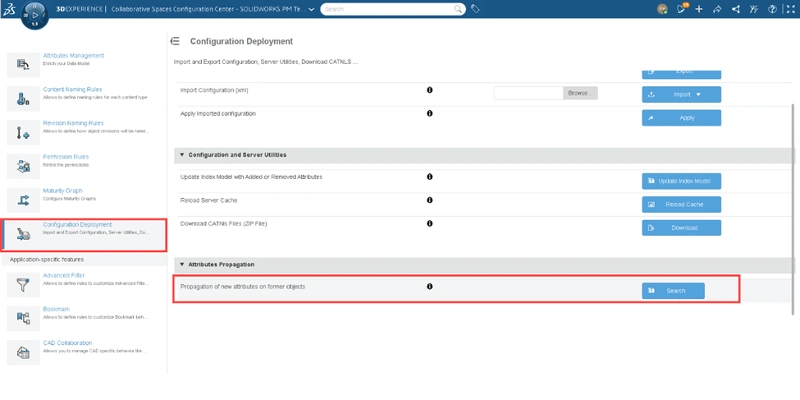The image size is (800, 400).
Task: Open the tools icon in top bar
Action: (754, 9)
